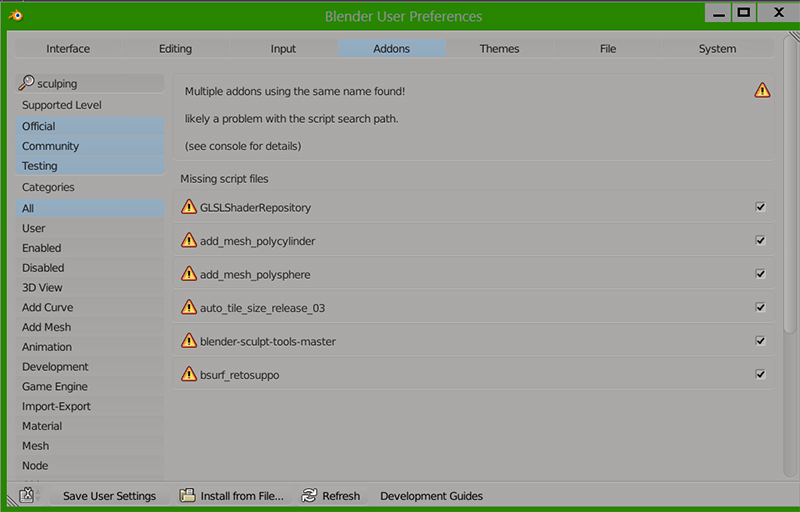Select the 3D View category
The height and width of the screenshot is (512, 800).
coord(90,288)
